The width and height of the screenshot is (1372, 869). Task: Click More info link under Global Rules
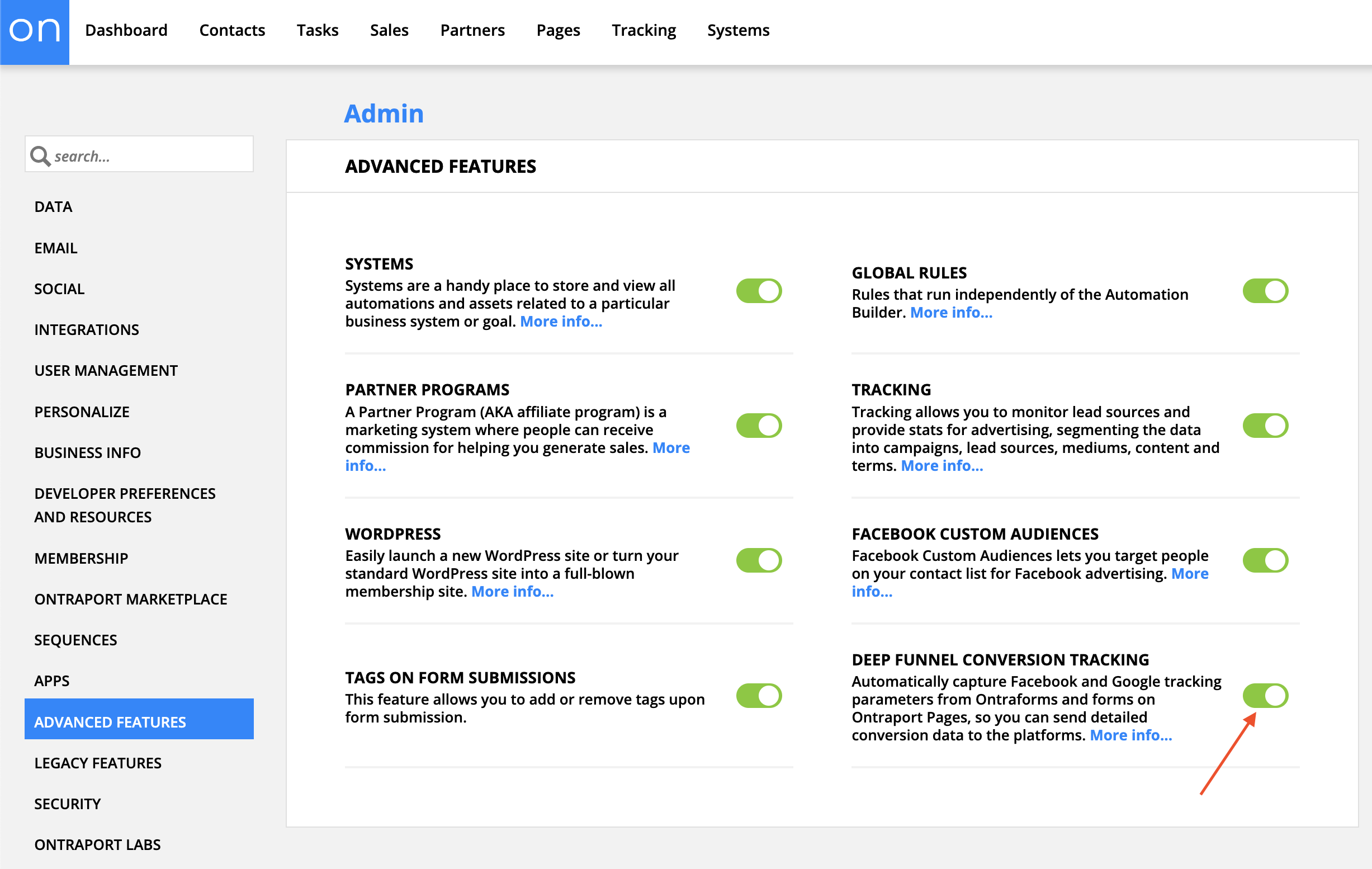(x=950, y=312)
